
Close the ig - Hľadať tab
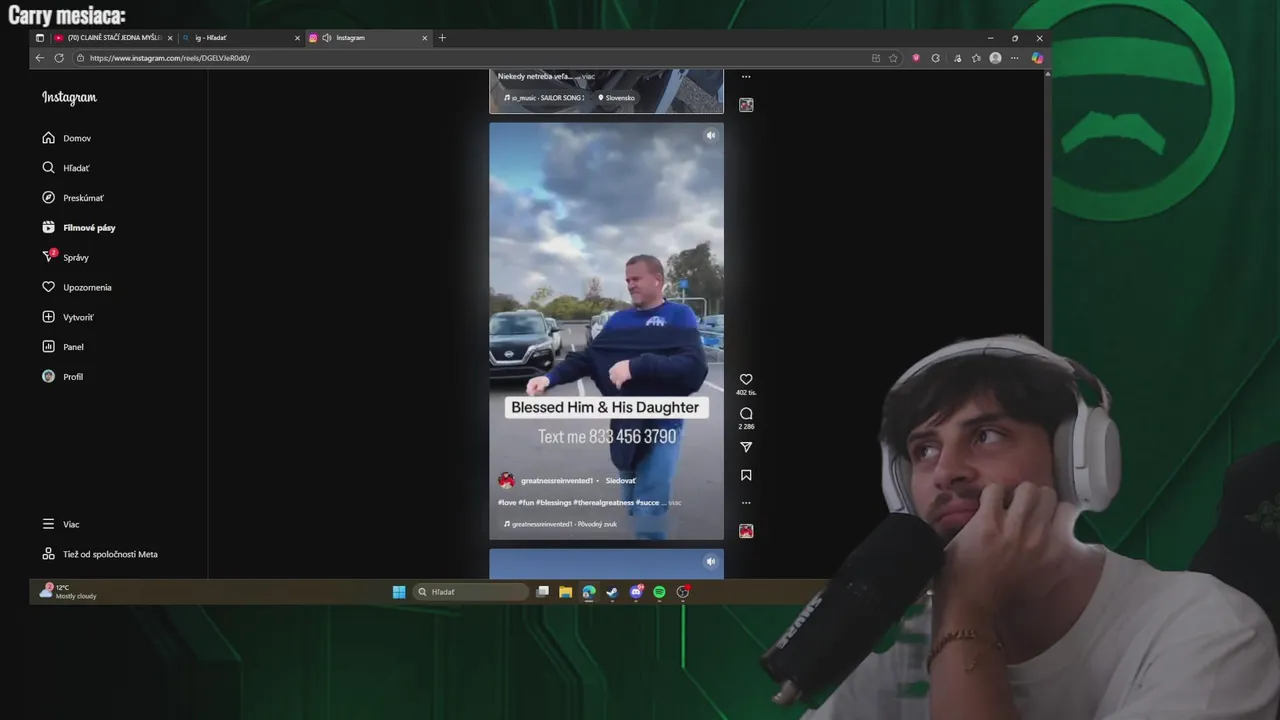tap(297, 38)
